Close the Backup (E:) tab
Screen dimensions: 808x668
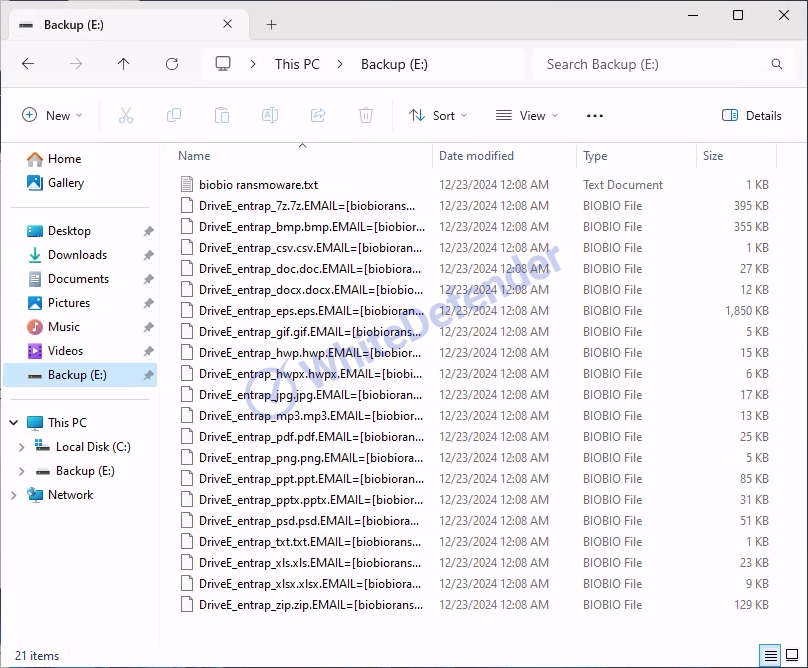click(228, 24)
